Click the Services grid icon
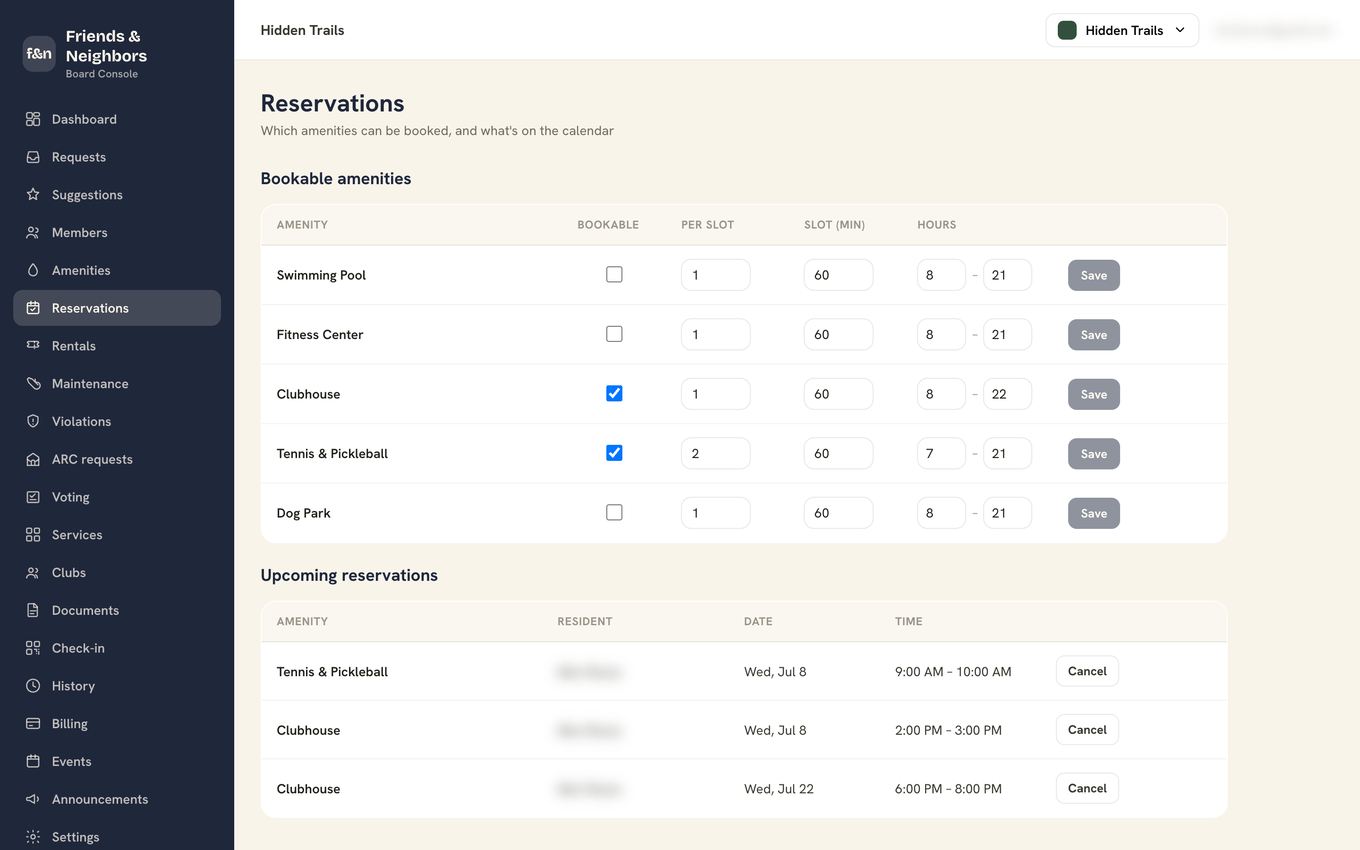 33,535
